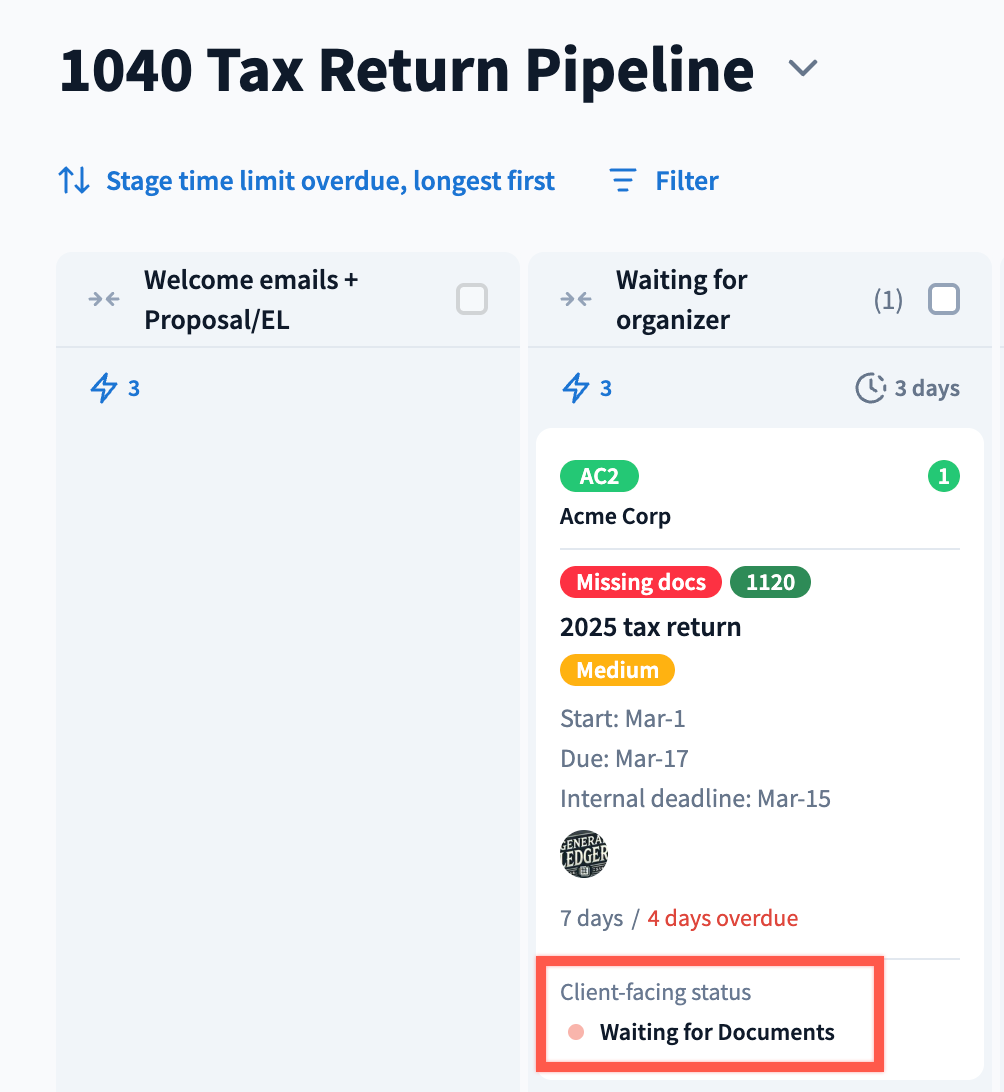
Task: Open the Waiting for Documents client-facing status
Action: [x=716, y=1032]
